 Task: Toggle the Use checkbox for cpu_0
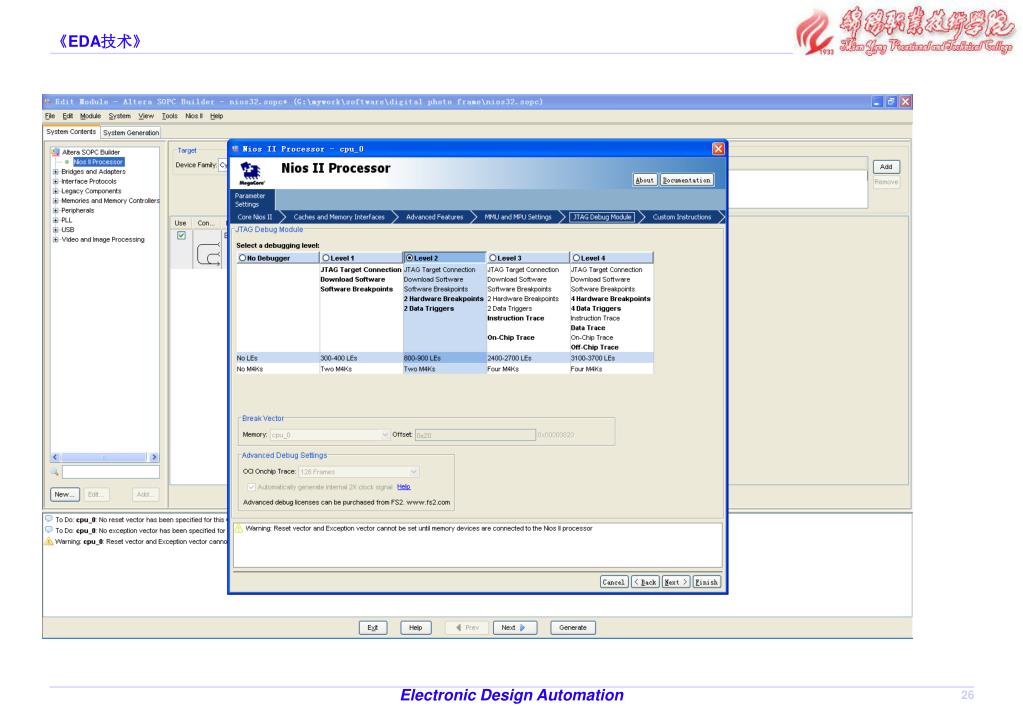pyautogui.click(x=181, y=236)
